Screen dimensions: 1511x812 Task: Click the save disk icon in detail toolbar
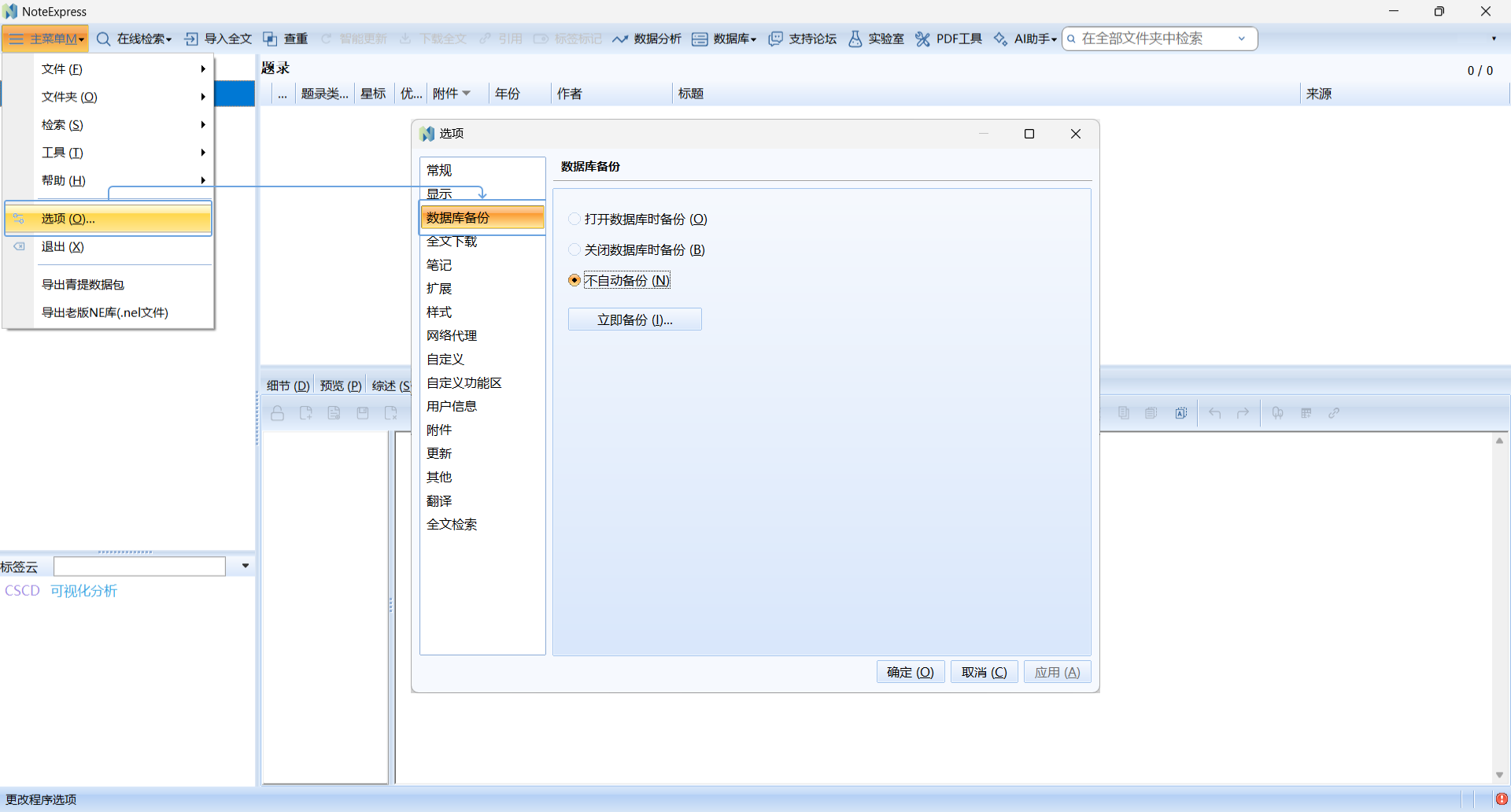click(x=363, y=413)
